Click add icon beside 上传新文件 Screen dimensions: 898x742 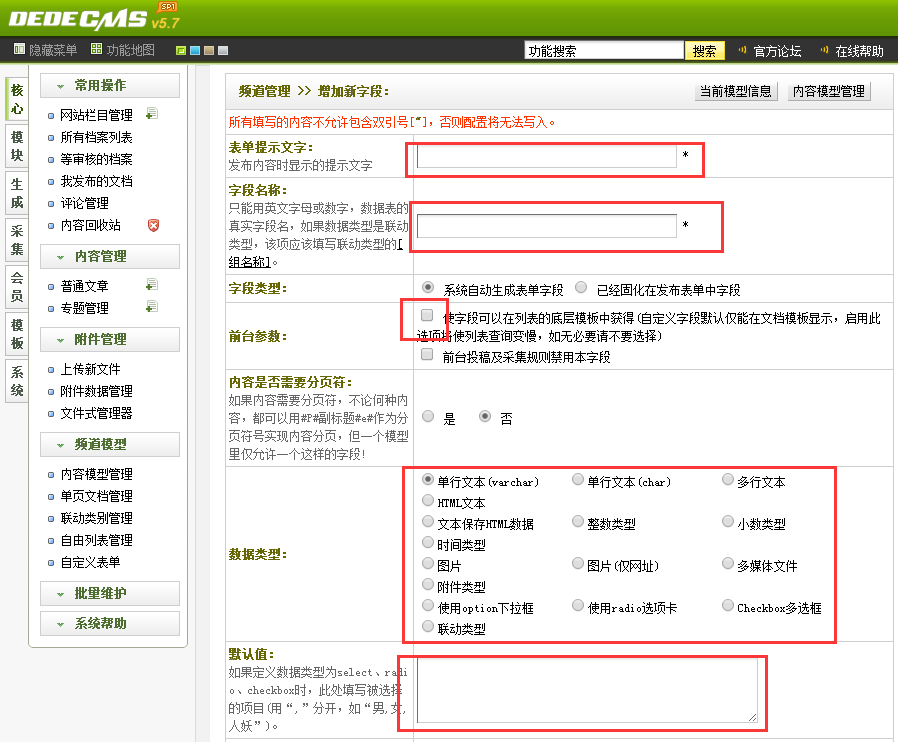point(152,369)
